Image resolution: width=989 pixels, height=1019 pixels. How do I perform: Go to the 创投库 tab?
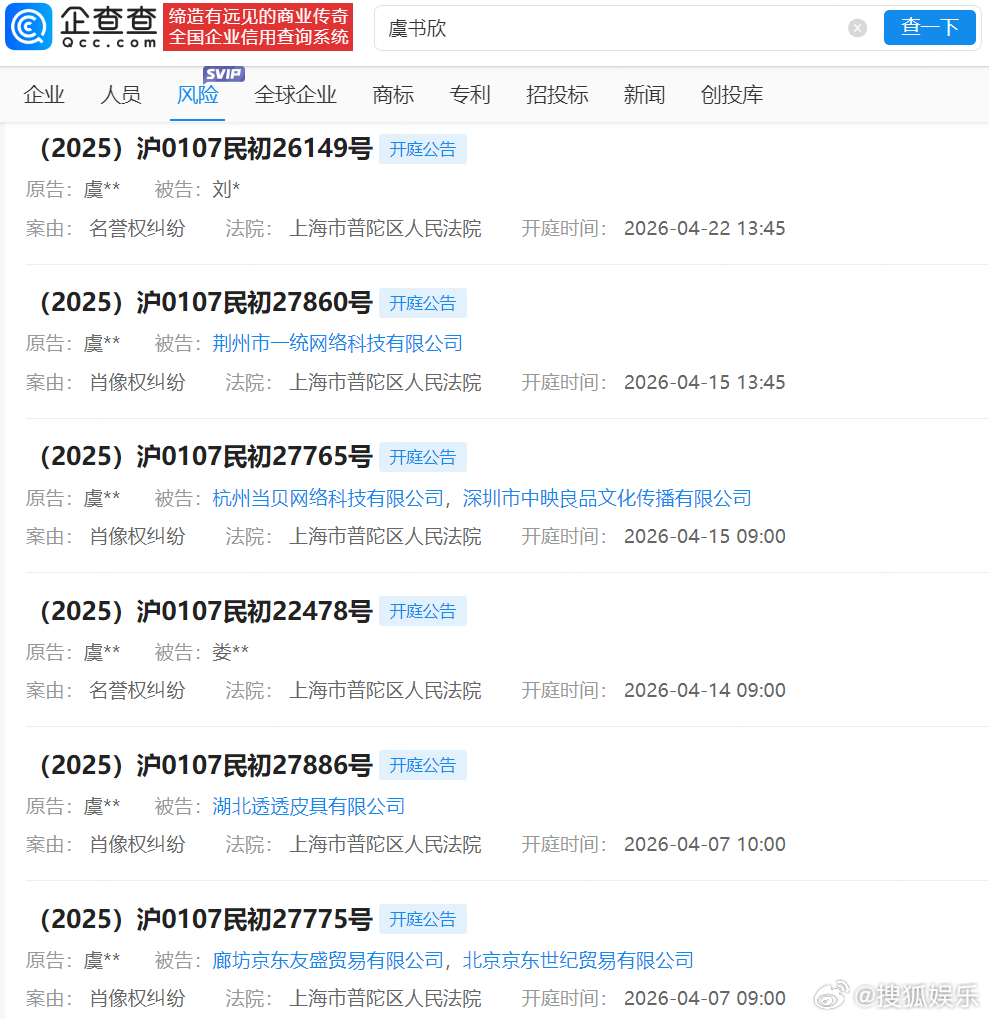point(732,95)
